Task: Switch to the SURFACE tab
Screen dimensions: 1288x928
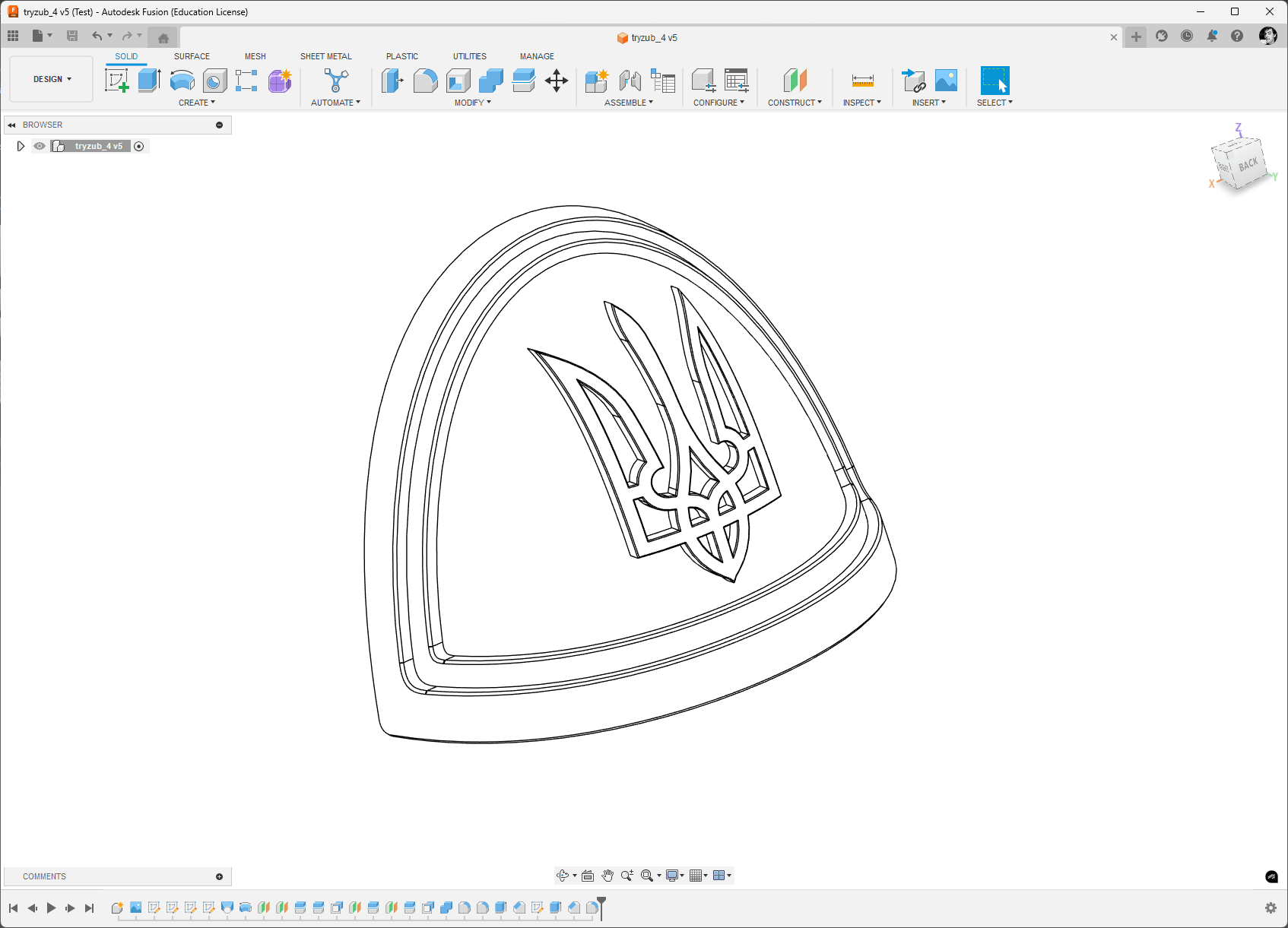Action: tap(192, 56)
